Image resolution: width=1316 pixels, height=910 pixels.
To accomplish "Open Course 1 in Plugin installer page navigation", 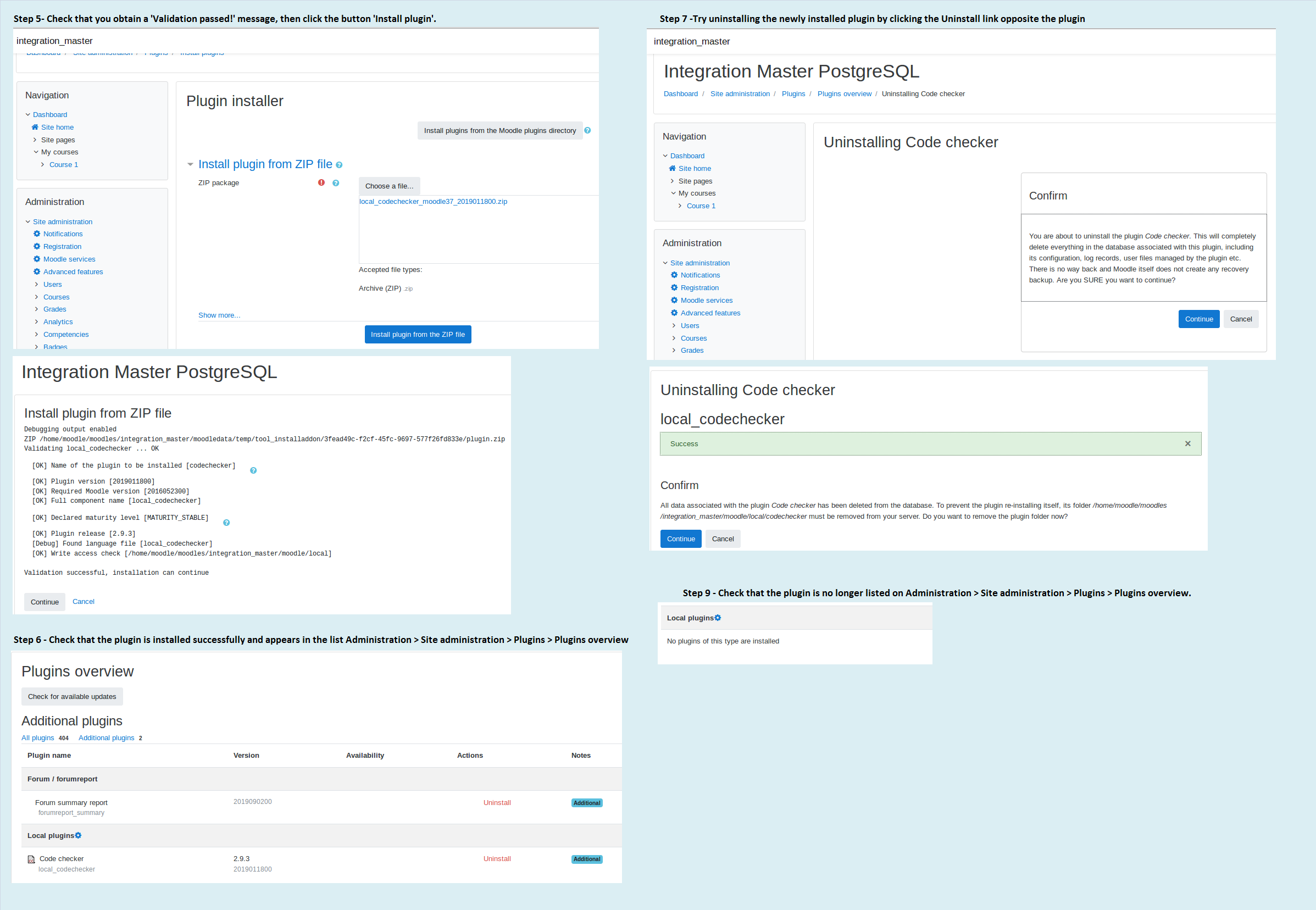I will tap(64, 165).
